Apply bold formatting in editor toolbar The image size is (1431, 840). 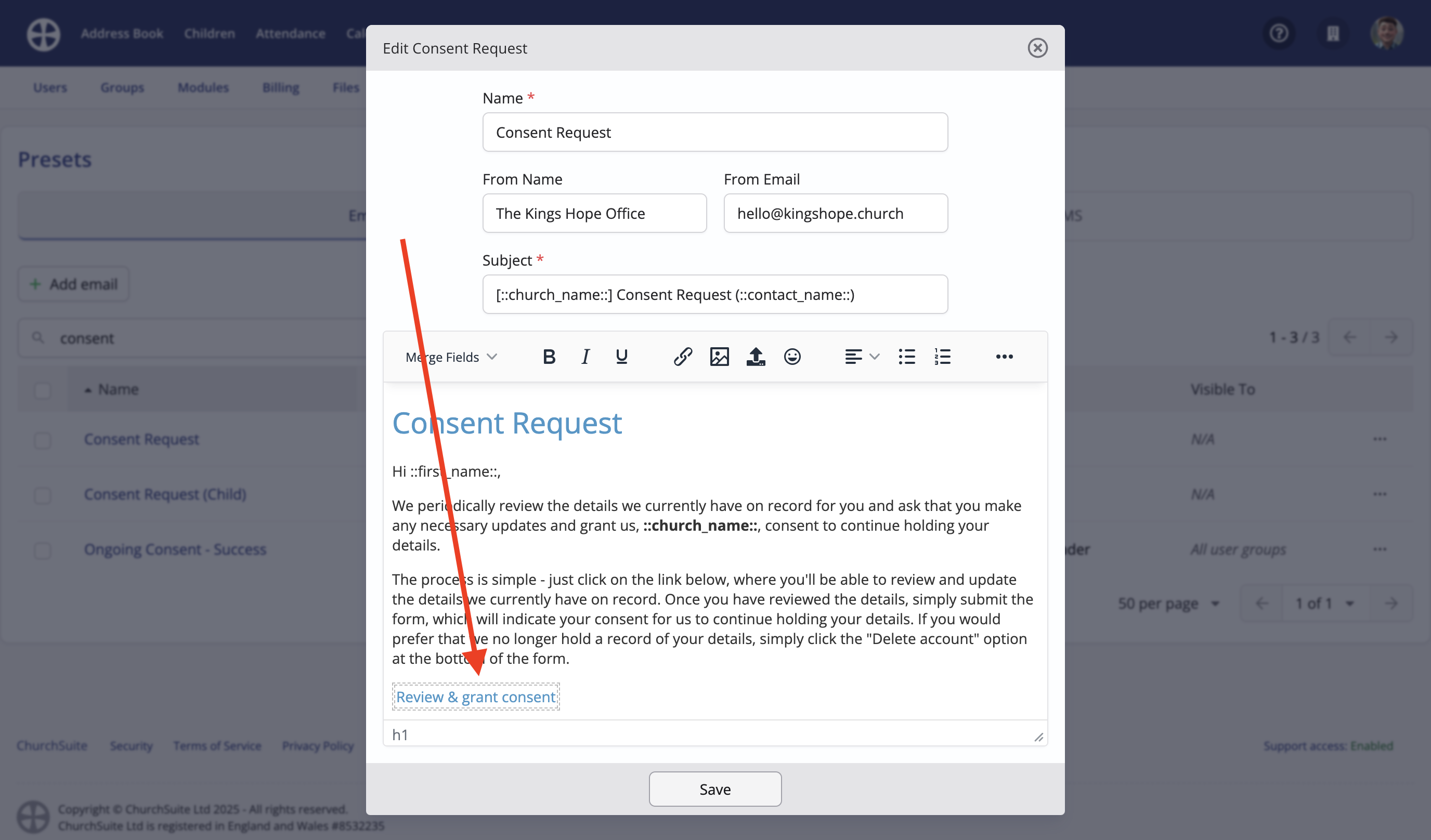coord(549,357)
